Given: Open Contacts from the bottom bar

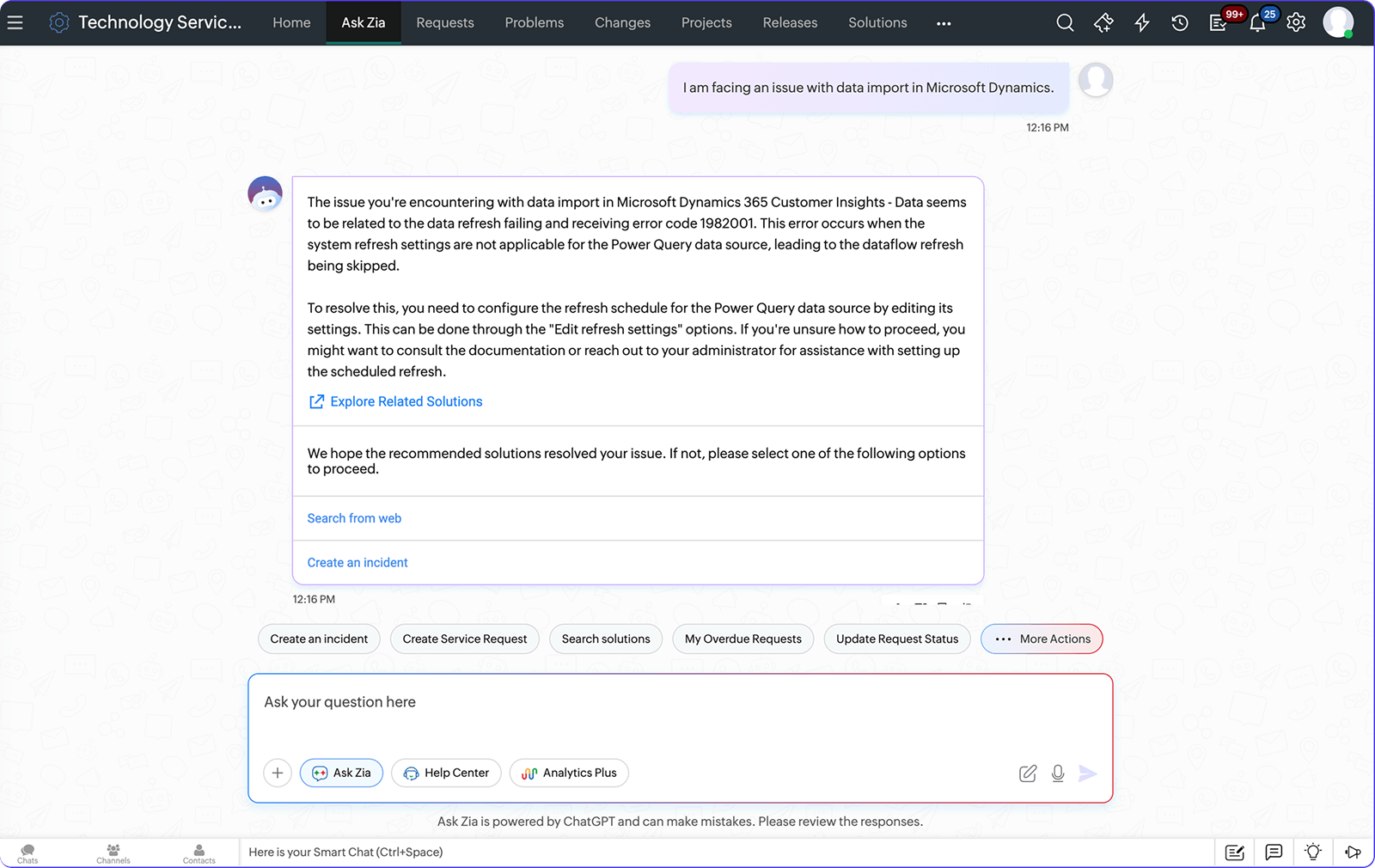Looking at the screenshot, I should click(199, 852).
